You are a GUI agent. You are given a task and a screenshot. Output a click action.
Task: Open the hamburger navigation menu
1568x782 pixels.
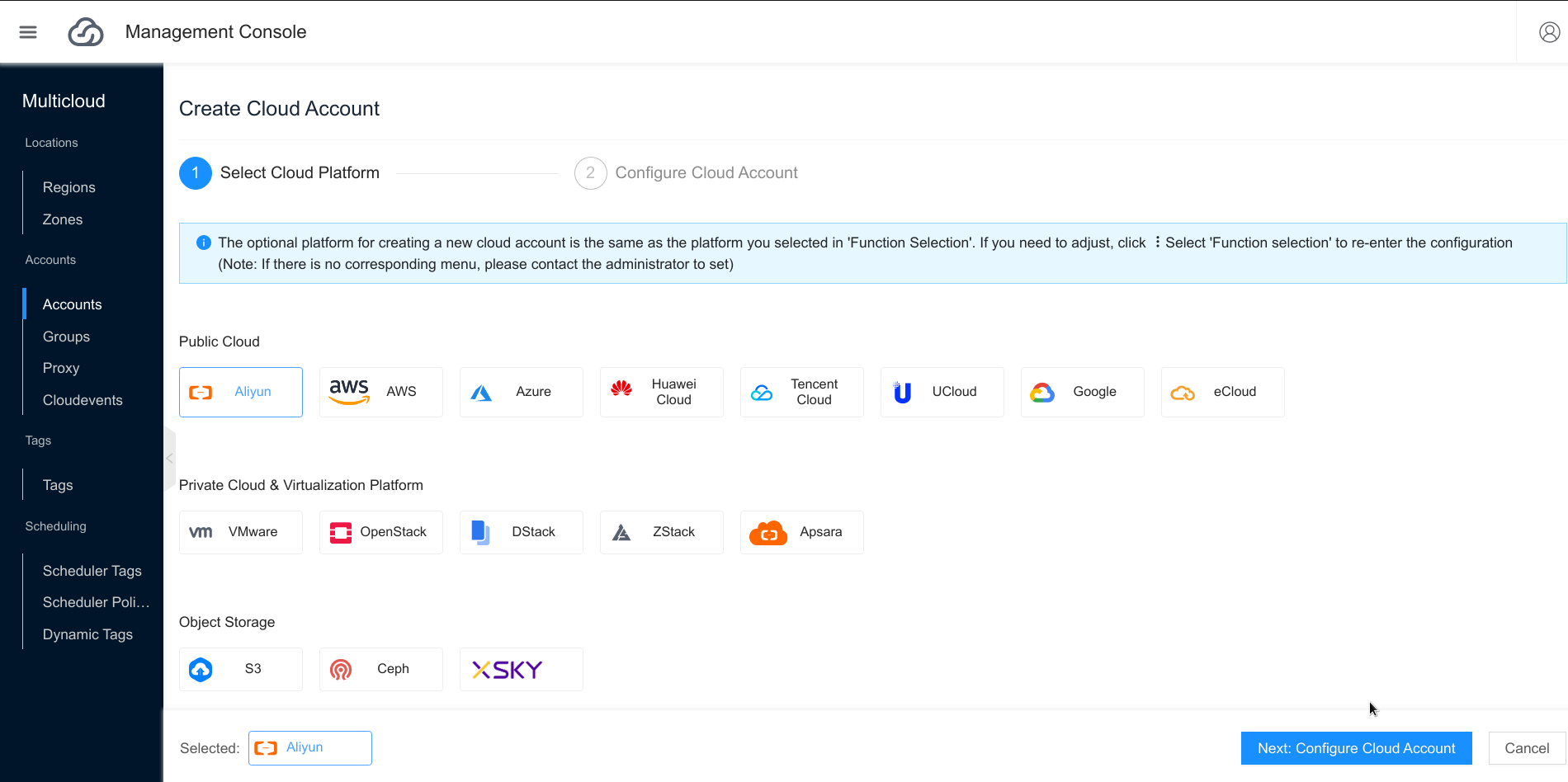(28, 32)
